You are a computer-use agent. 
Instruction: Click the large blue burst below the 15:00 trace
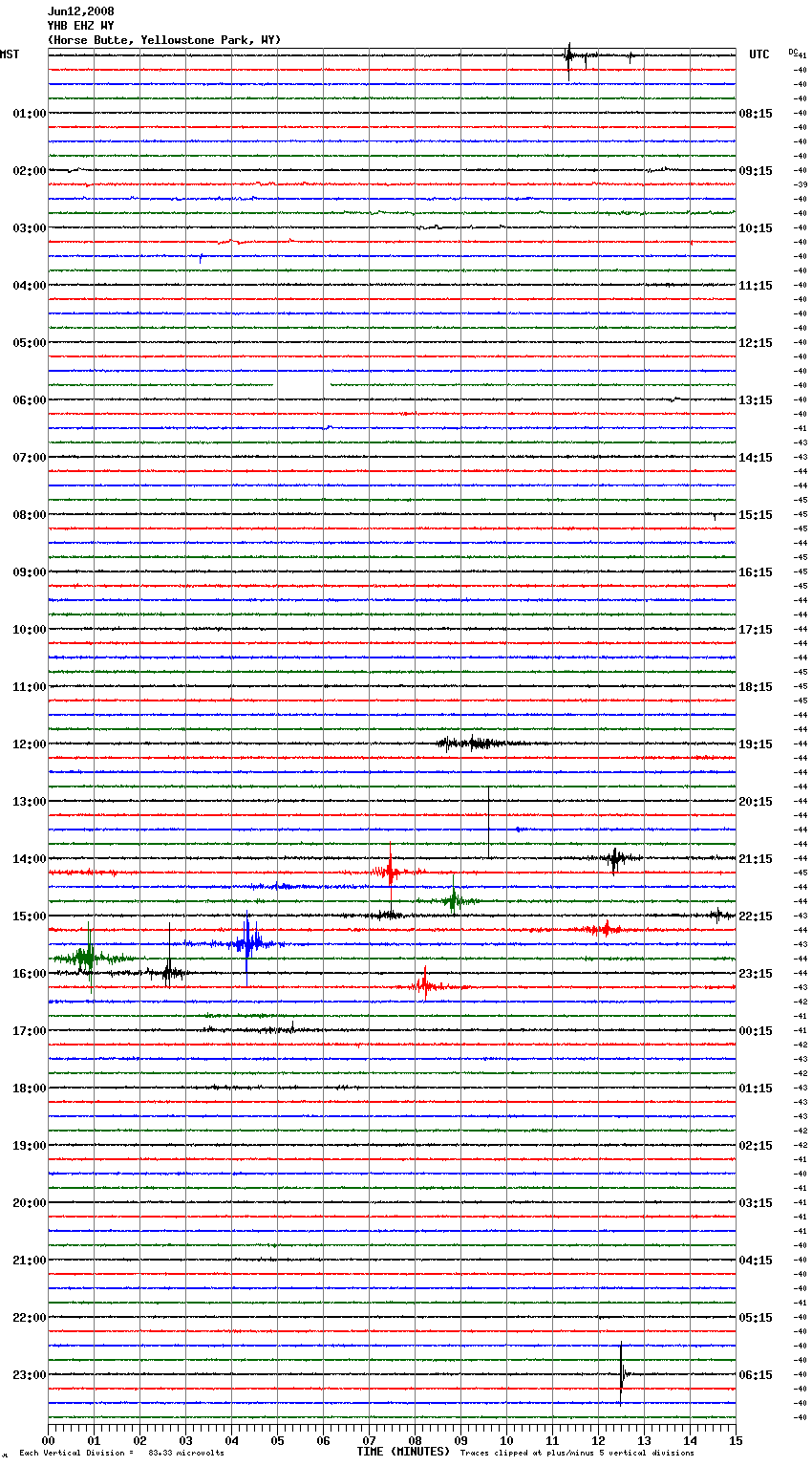(247, 943)
